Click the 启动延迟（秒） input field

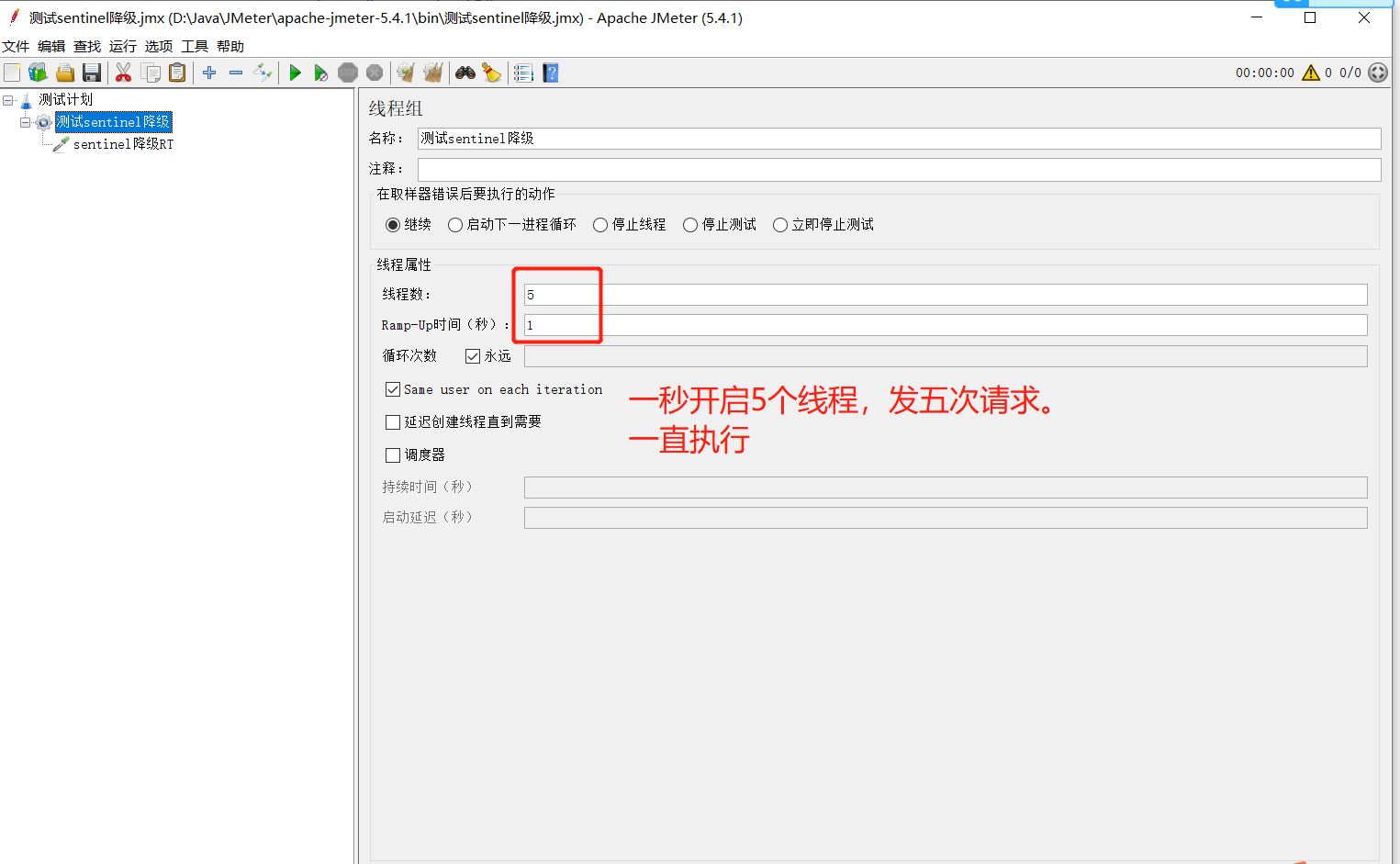[x=946, y=518]
